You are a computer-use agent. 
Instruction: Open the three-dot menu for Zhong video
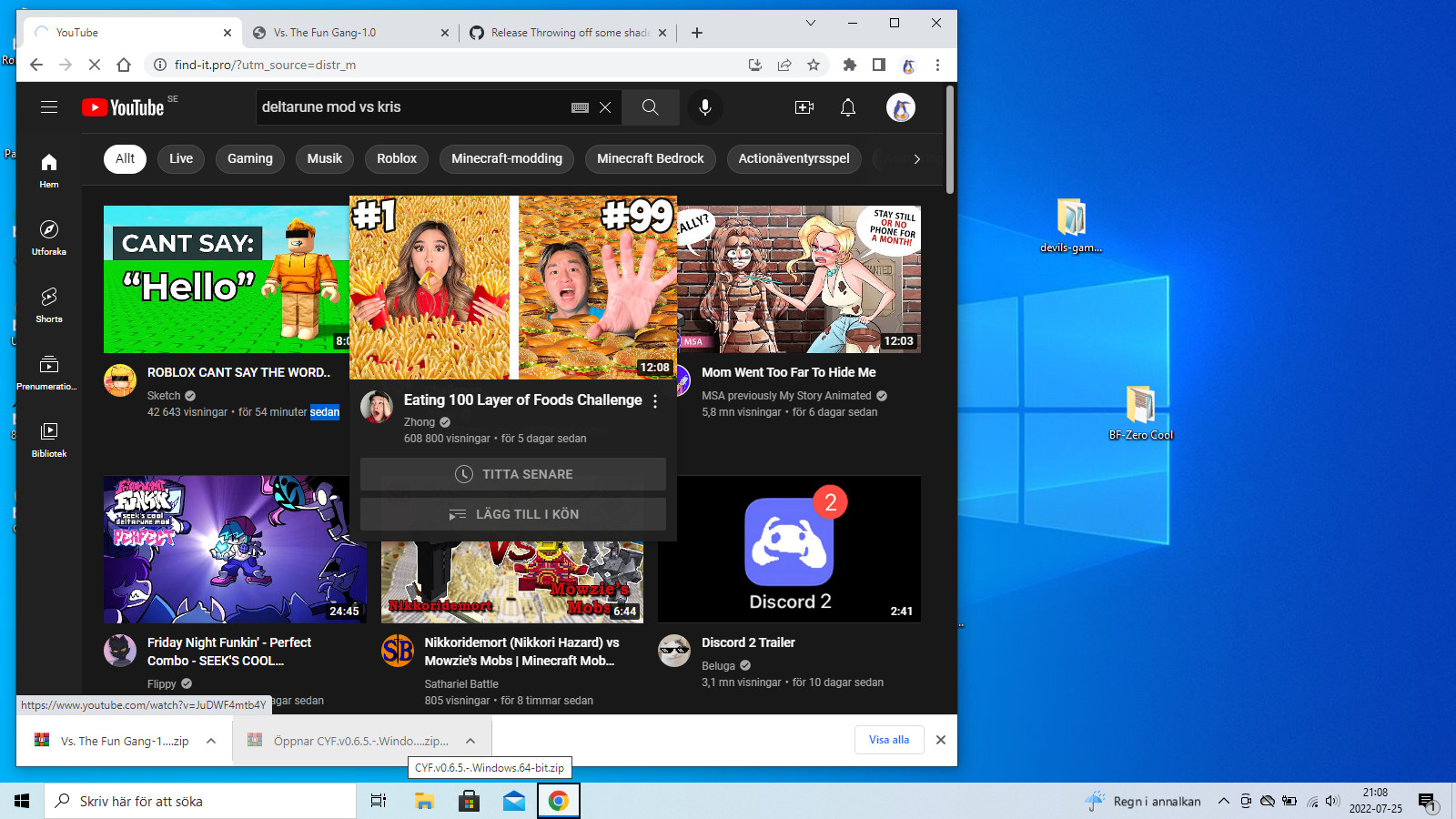(655, 401)
